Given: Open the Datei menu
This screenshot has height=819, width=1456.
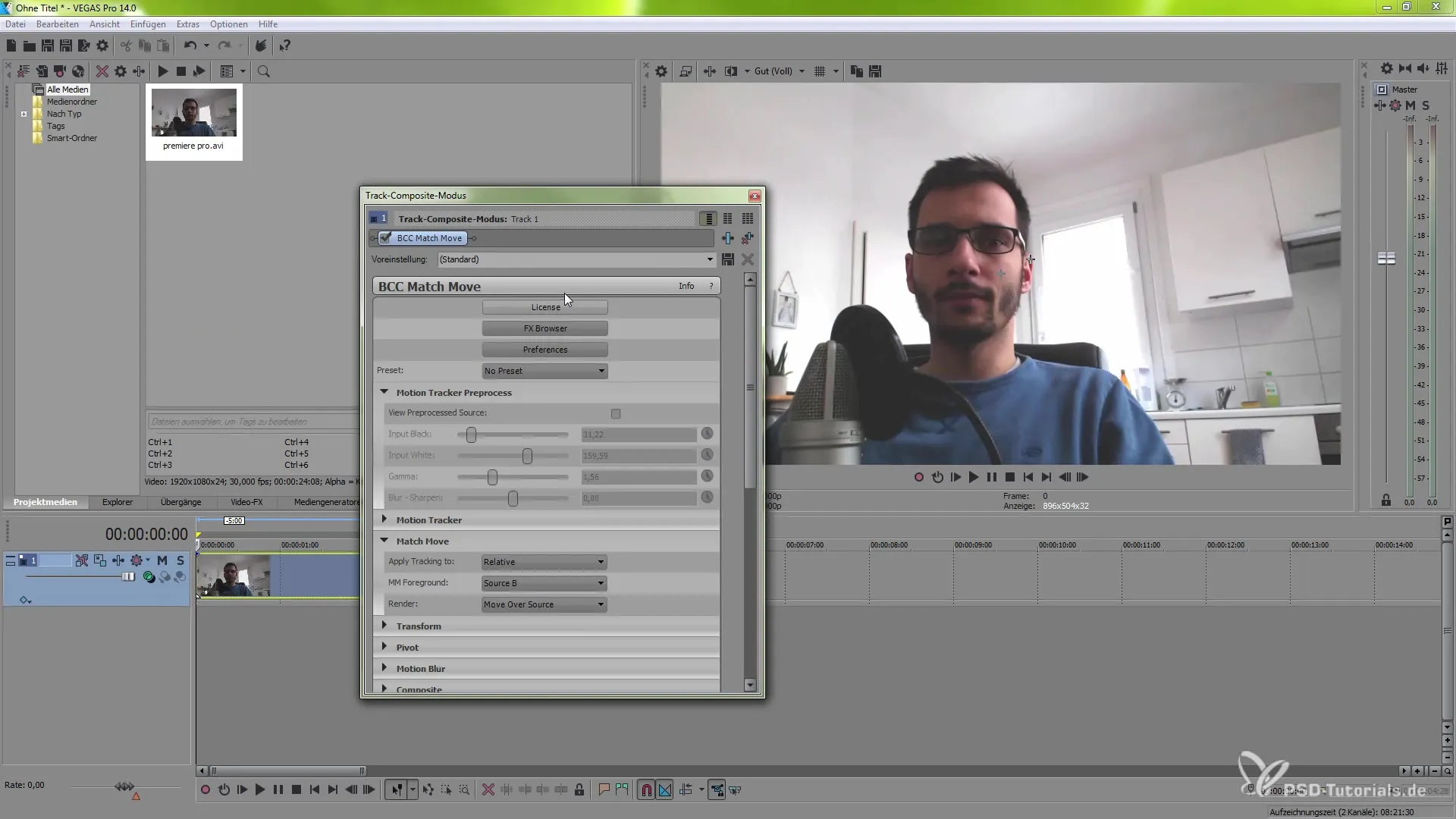Looking at the screenshot, I should [x=15, y=24].
